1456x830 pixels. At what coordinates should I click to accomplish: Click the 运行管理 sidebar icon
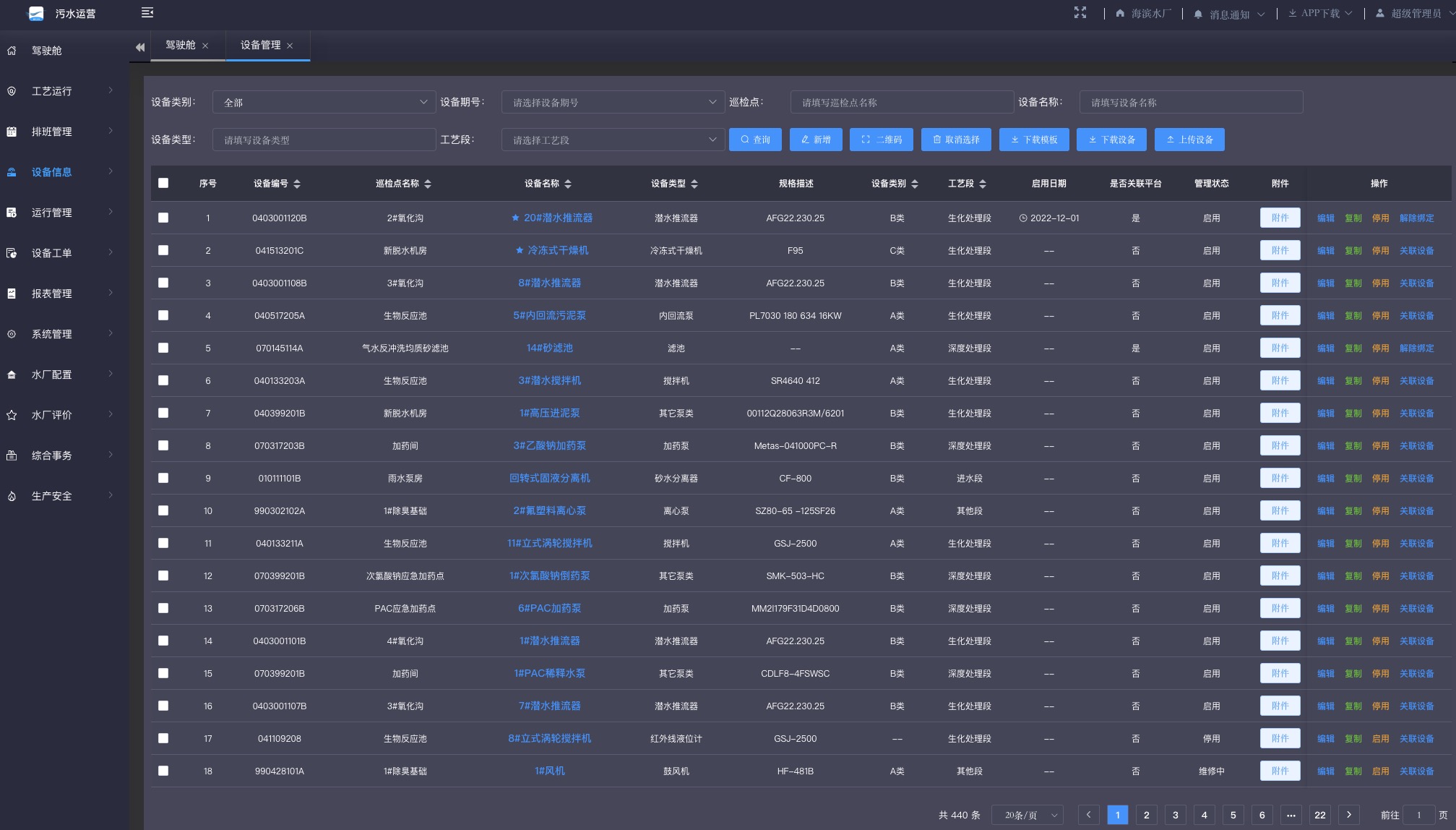point(12,213)
